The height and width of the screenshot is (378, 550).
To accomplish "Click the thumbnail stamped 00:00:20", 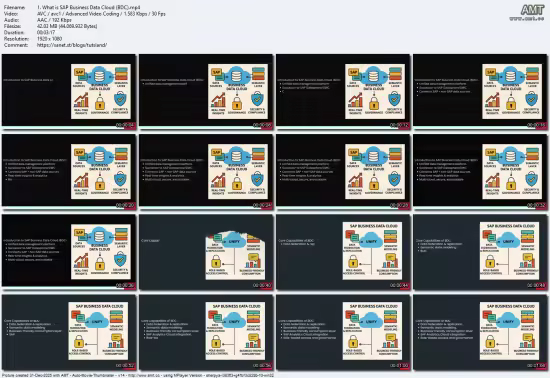I will tap(68, 172).
